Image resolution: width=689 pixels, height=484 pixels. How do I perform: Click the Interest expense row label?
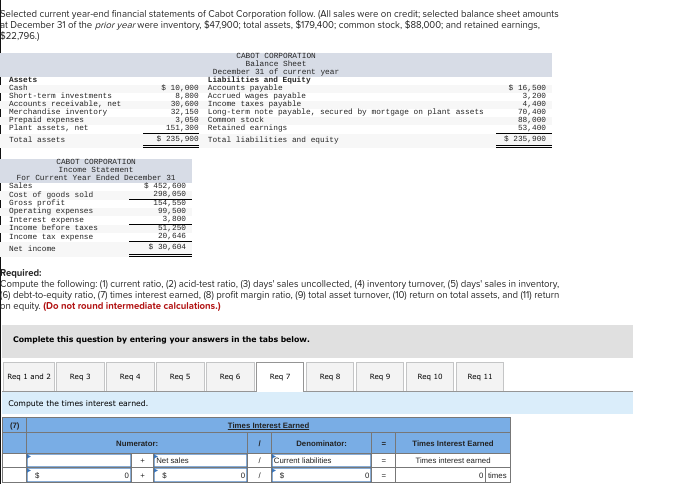tap(46, 219)
